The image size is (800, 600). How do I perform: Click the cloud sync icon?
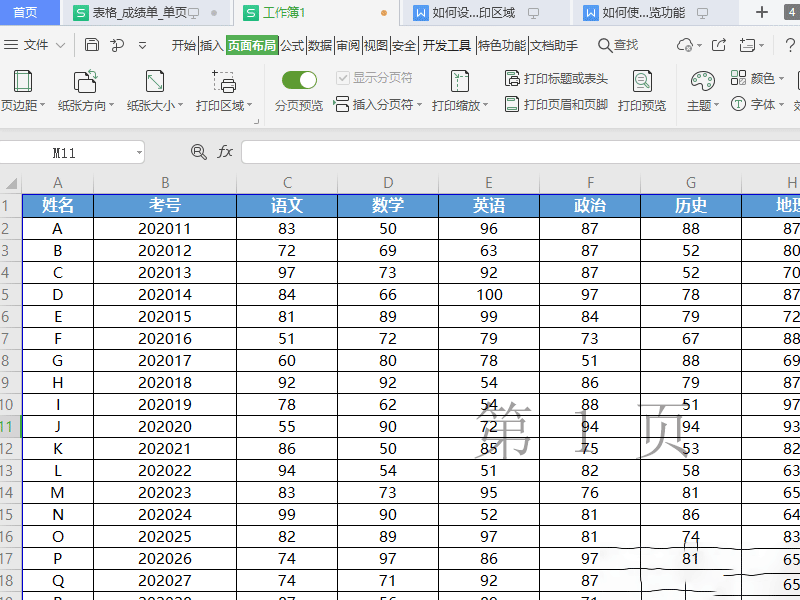685,45
